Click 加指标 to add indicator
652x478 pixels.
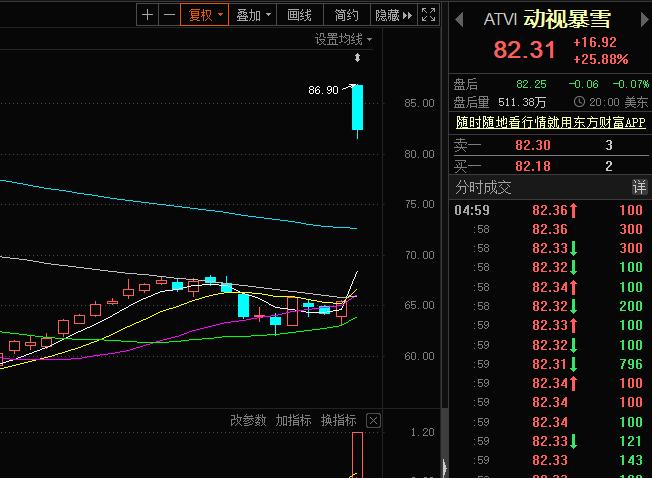(x=293, y=420)
